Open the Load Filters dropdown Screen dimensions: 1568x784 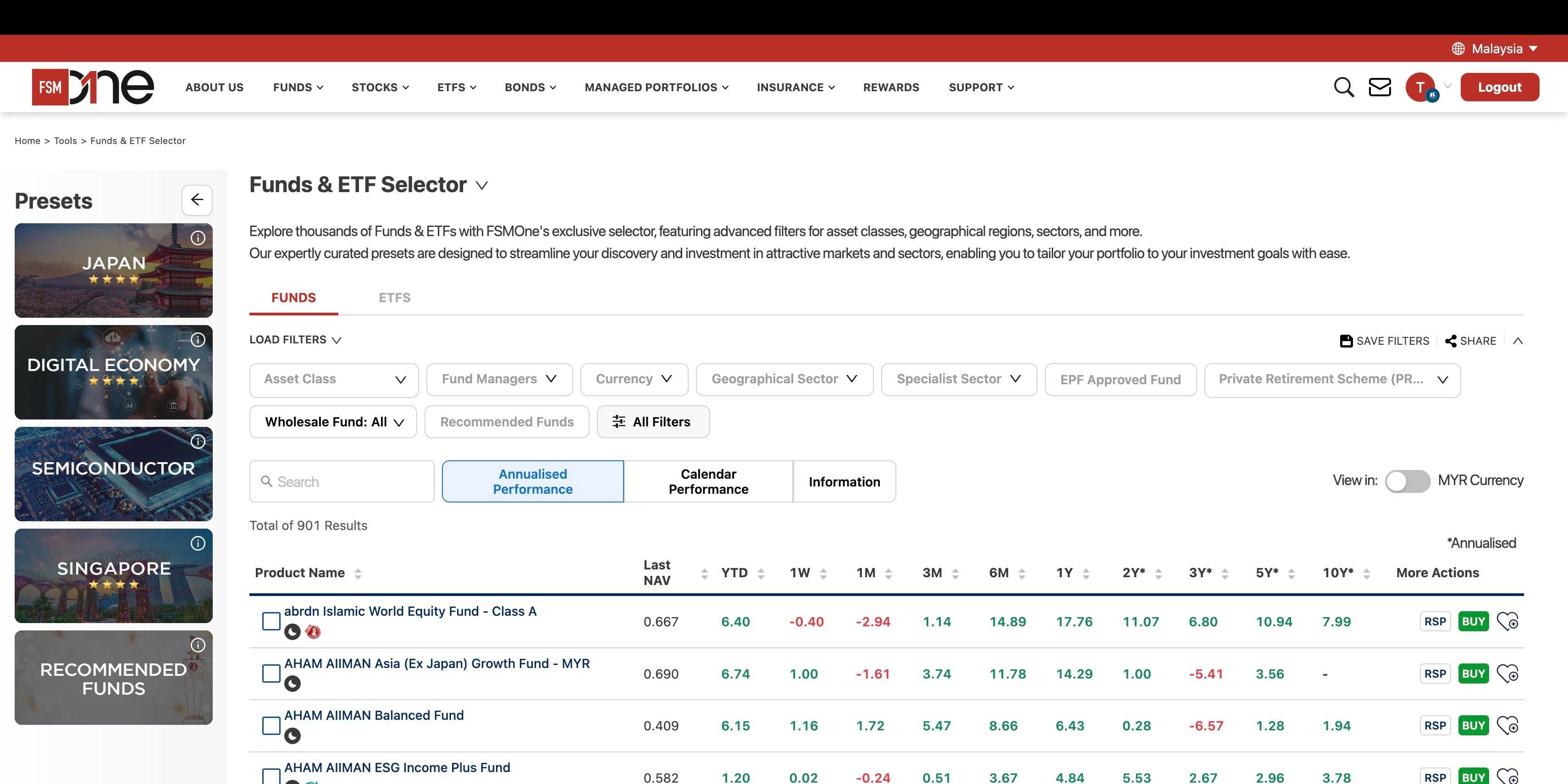pyautogui.click(x=295, y=340)
